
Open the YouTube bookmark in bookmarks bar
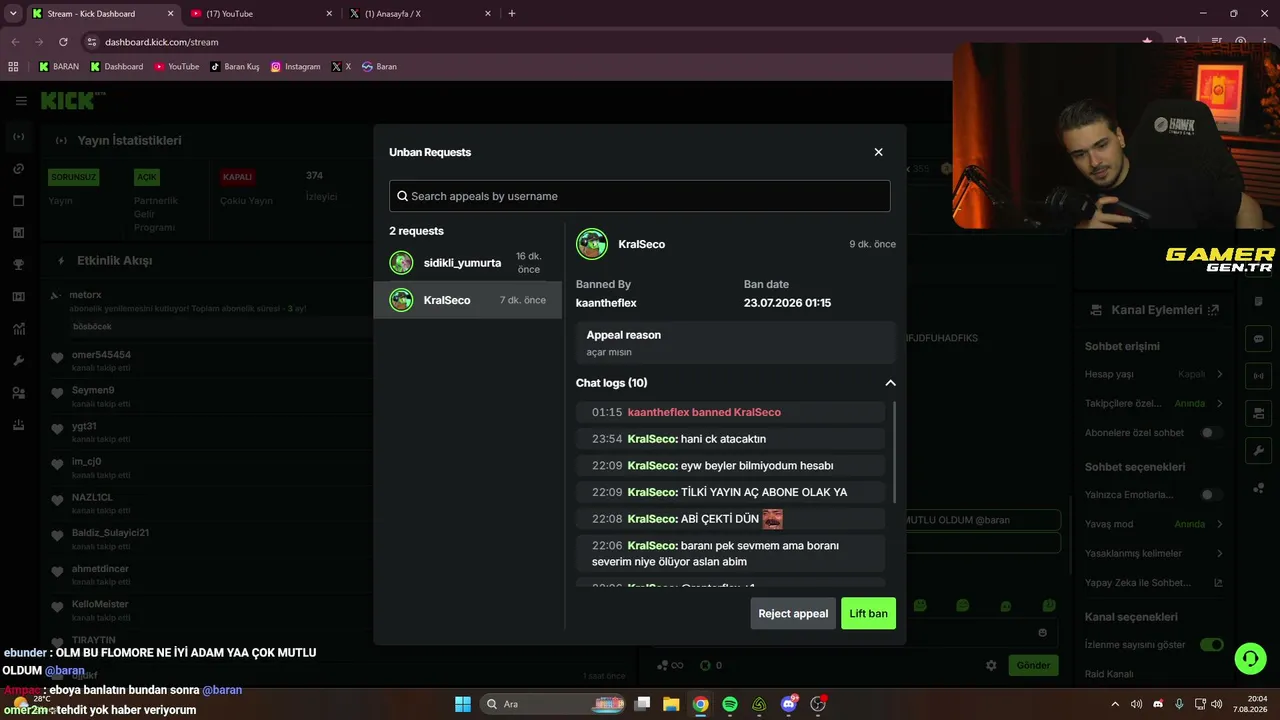177,67
